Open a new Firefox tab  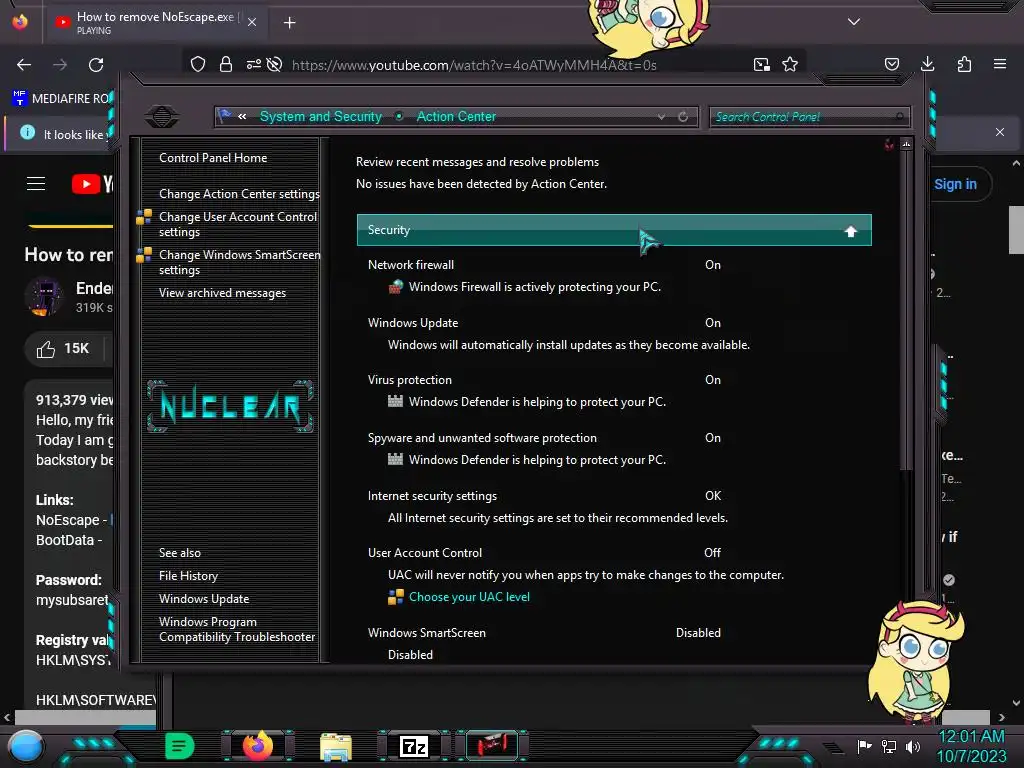coord(290,23)
